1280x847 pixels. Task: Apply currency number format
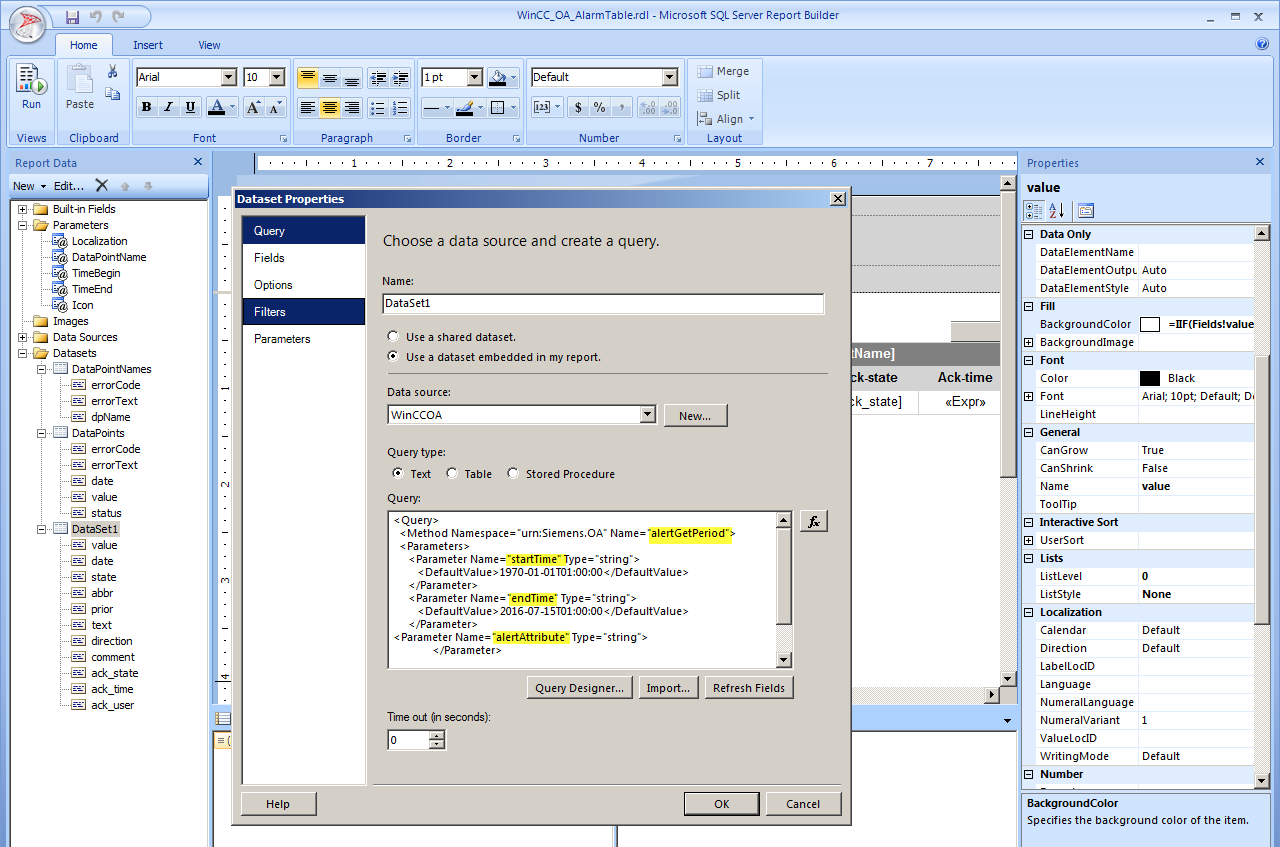point(578,108)
